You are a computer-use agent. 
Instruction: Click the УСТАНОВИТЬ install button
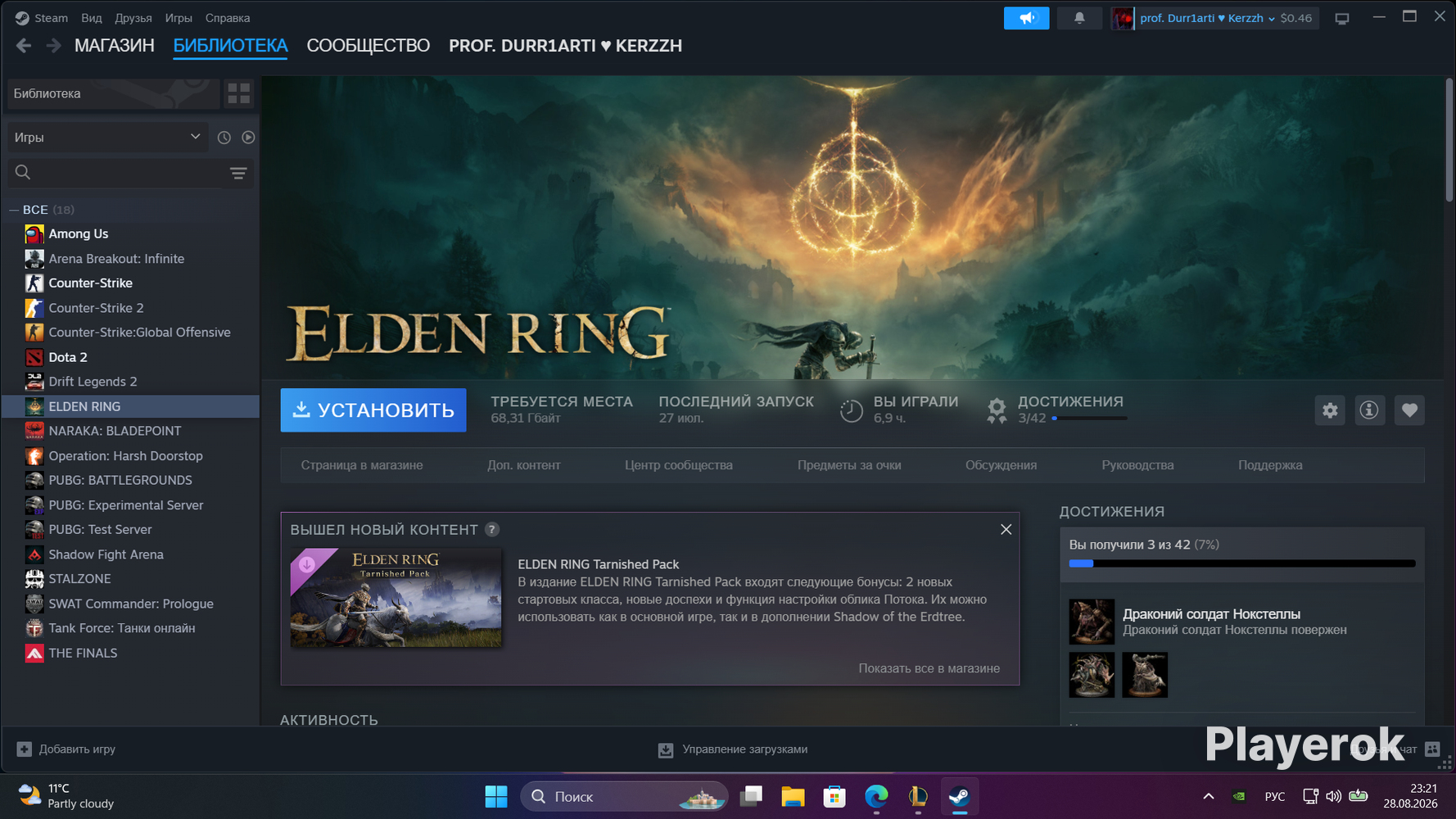[x=373, y=410]
